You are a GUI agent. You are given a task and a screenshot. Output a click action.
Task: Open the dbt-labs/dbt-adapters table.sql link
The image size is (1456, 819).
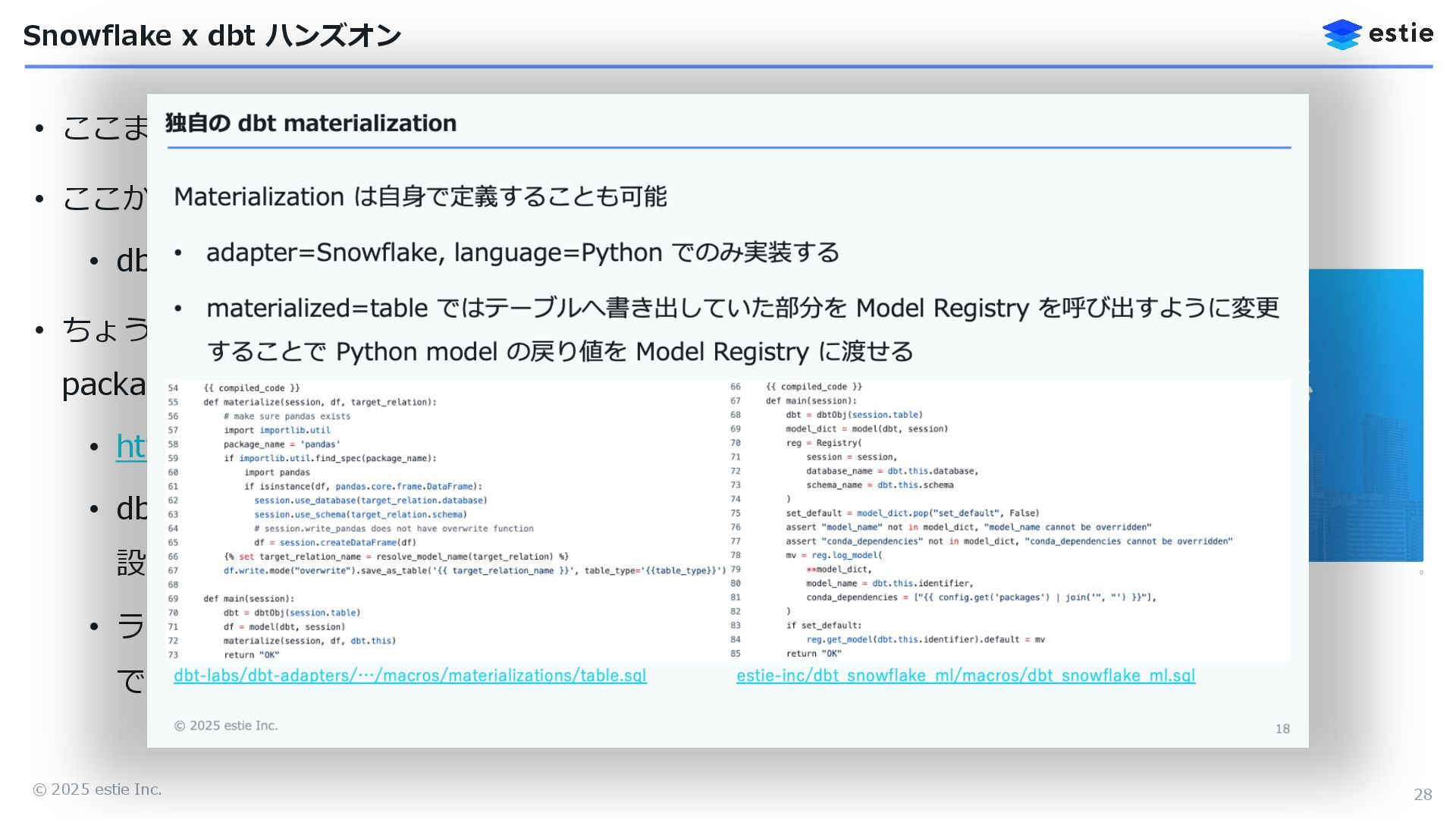409,676
